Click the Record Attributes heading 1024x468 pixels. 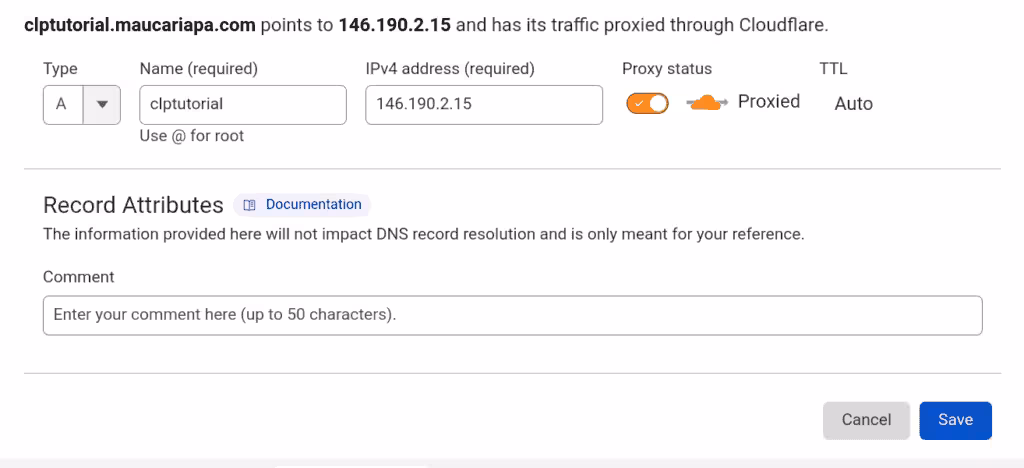tap(133, 205)
